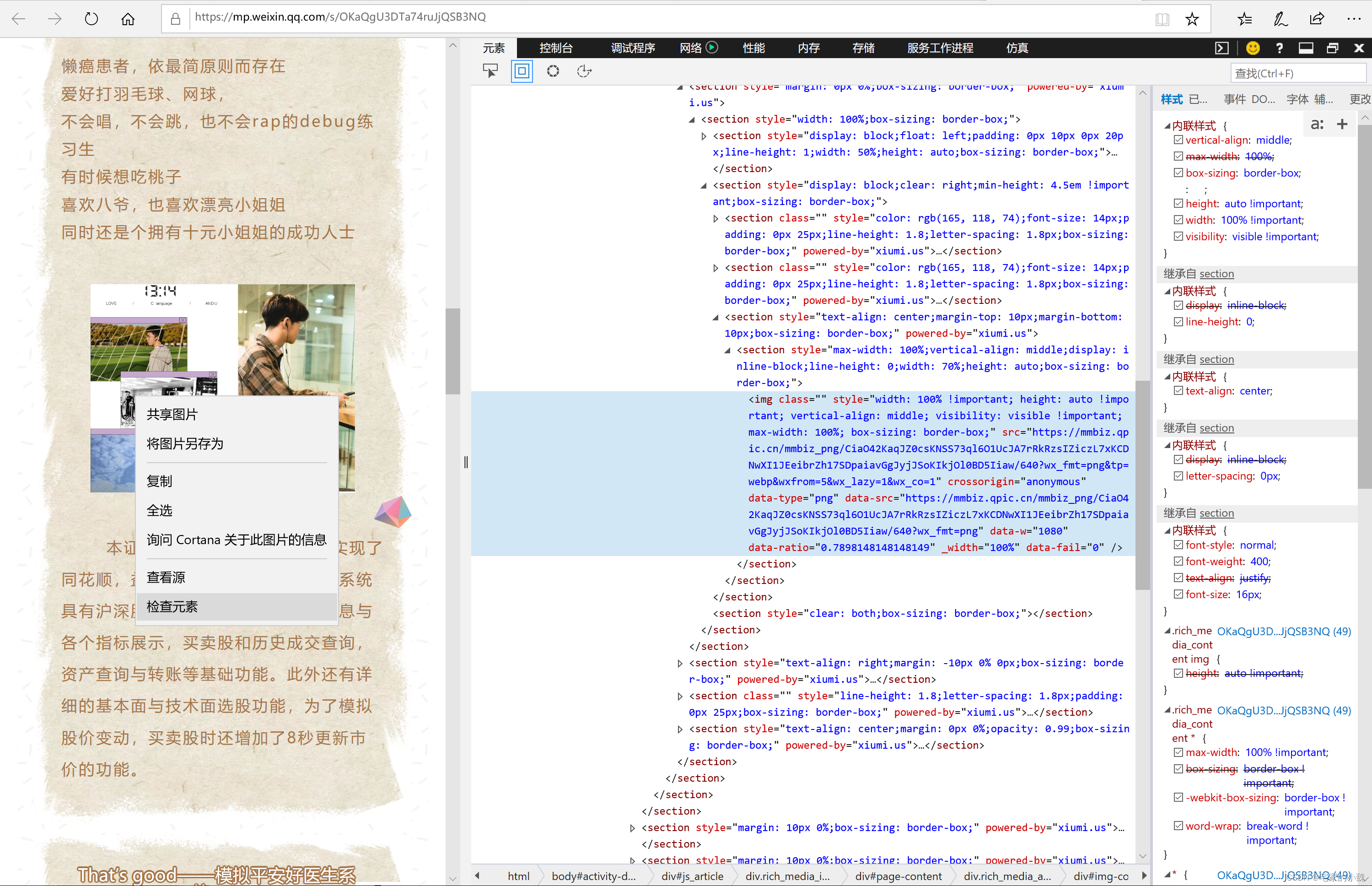1372x886 pixels.
Task: Click the styles pane scrollbar thumb
Action: pos(1365,306)
